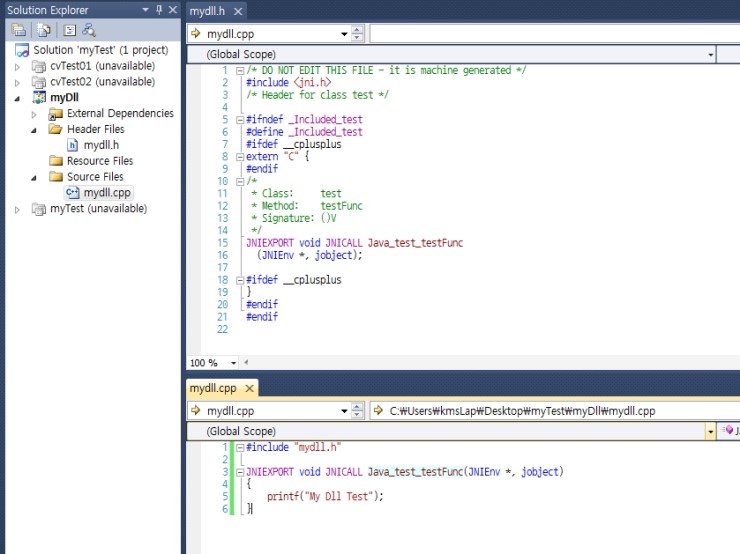The image size is (740, 554).
Task: Select the cvTest02 project icon
Action: click(x=39, y=82)
